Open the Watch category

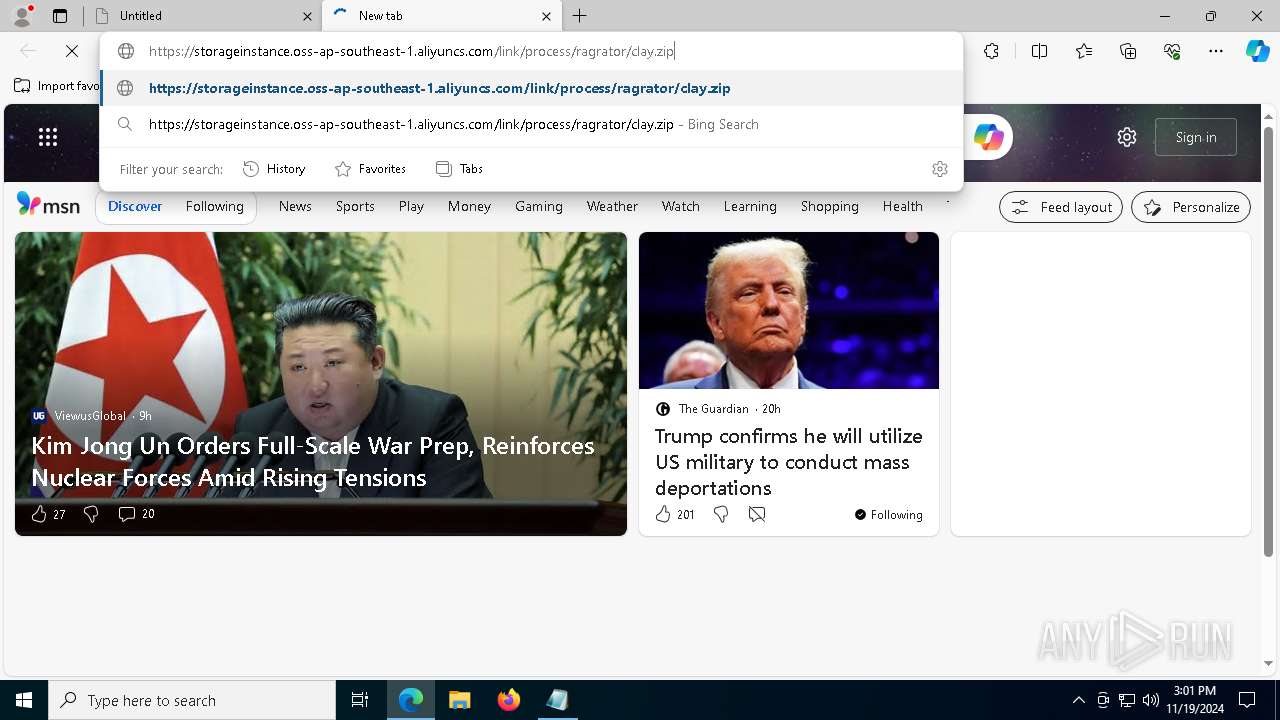(681, 206)
